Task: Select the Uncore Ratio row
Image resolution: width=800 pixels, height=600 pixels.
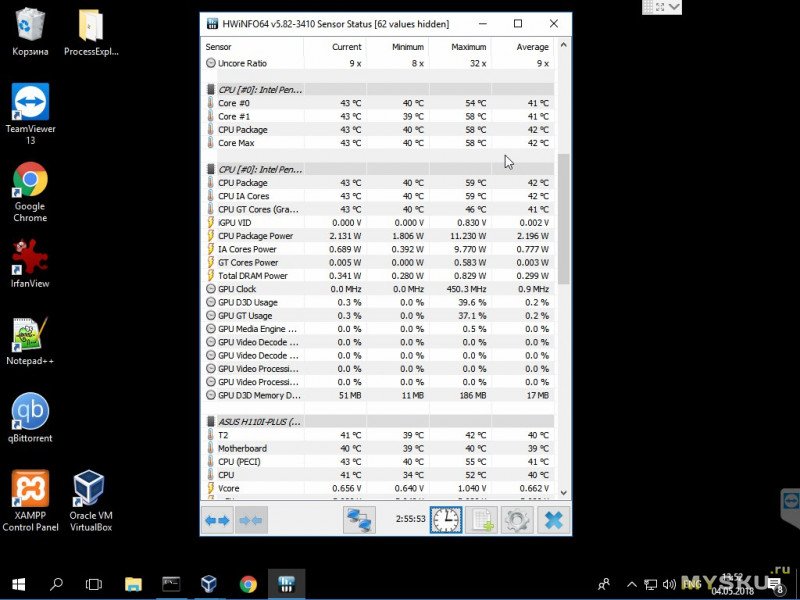Action: point(378,63)
